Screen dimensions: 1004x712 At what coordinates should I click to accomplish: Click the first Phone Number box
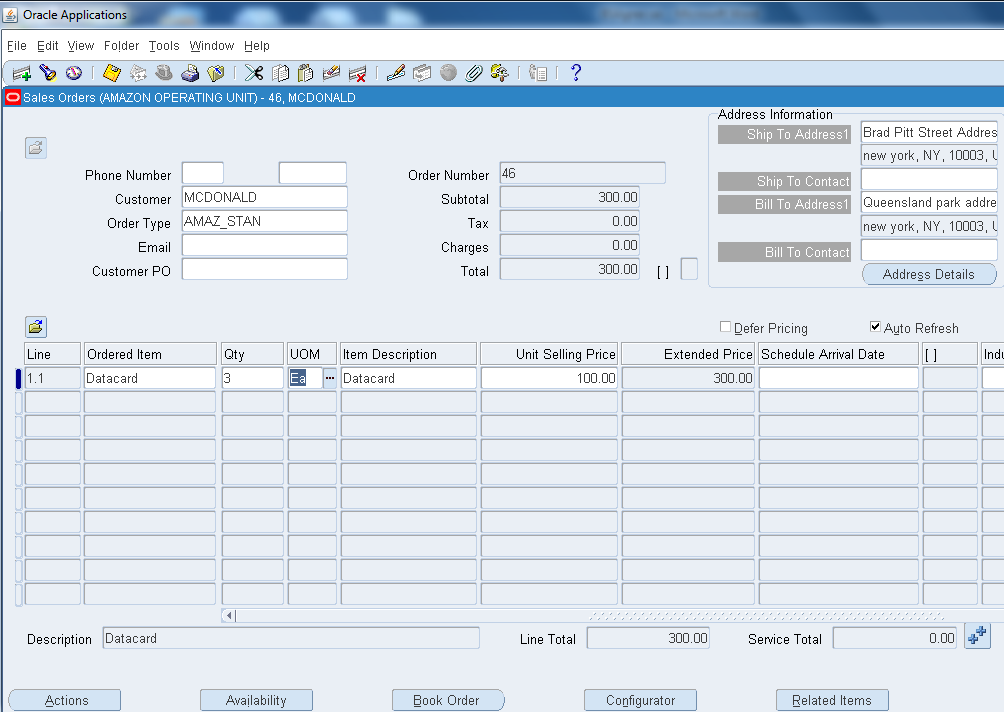(203, 173)
